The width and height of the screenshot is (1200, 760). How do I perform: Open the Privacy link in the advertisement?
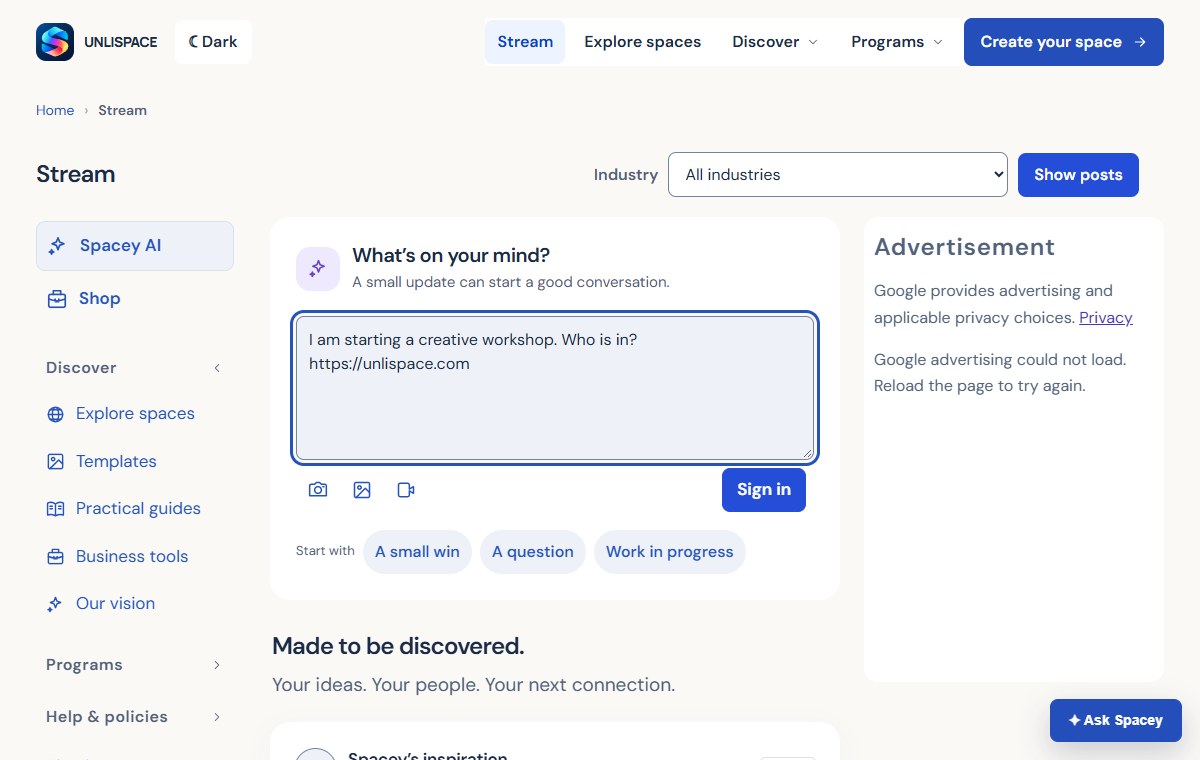tap(1106, 318)
